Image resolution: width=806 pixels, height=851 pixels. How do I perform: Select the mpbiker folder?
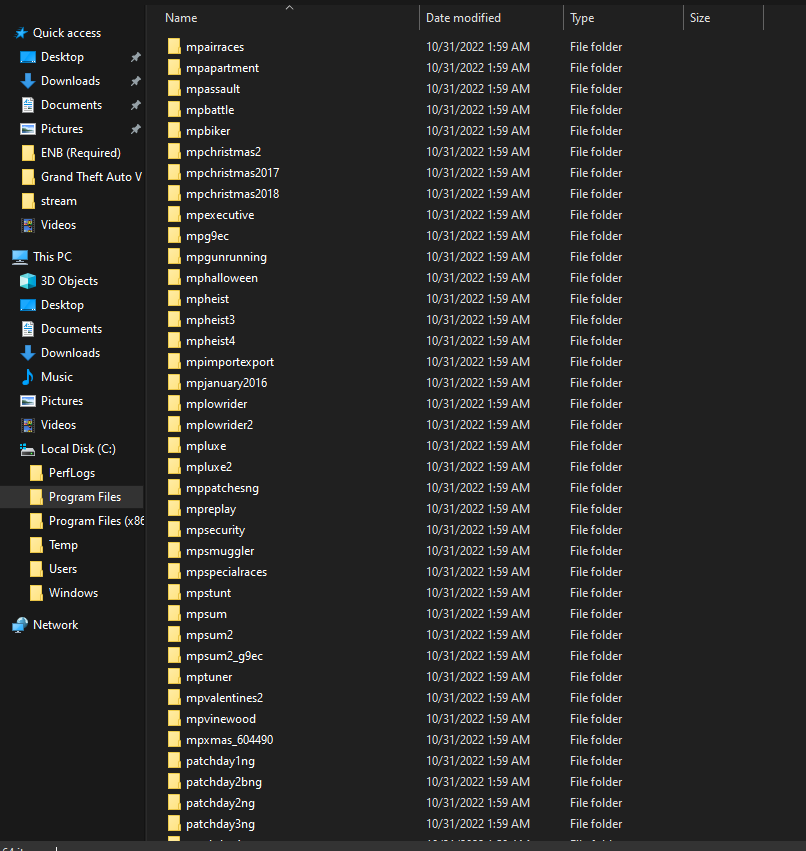(x=208, y=131)
